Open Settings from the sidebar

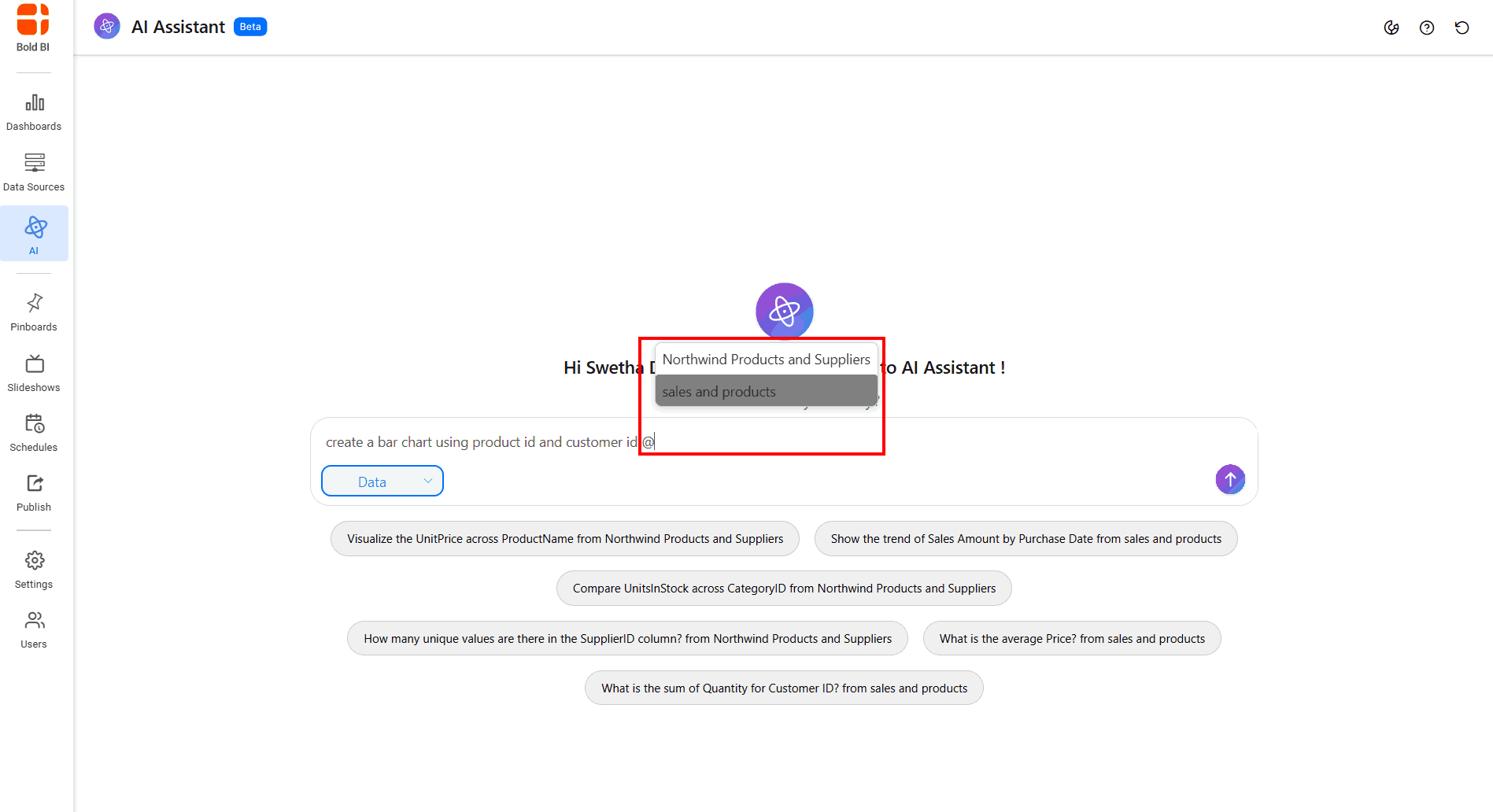pyautogui.click(x=34, y=570)
